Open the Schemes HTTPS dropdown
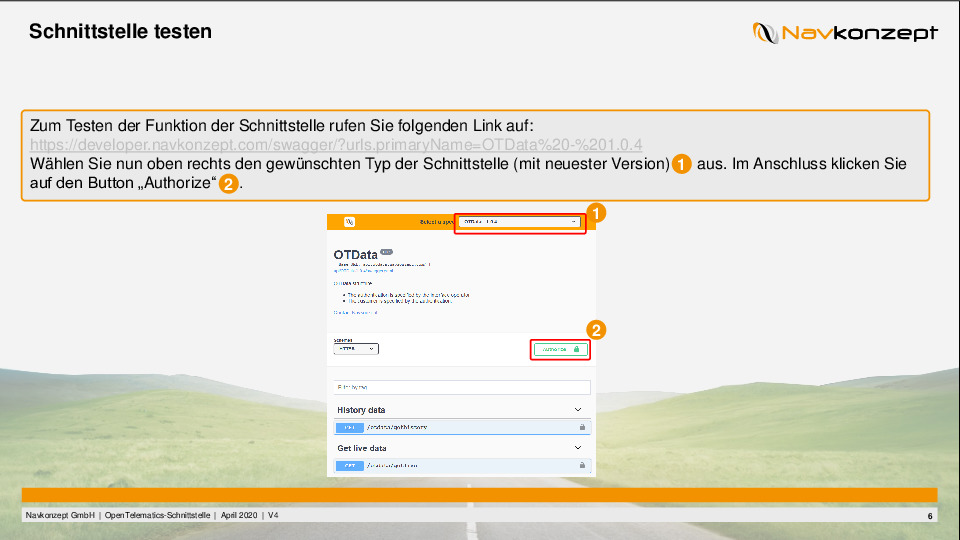This screenshot has width=960, height=540. [356, 349]
